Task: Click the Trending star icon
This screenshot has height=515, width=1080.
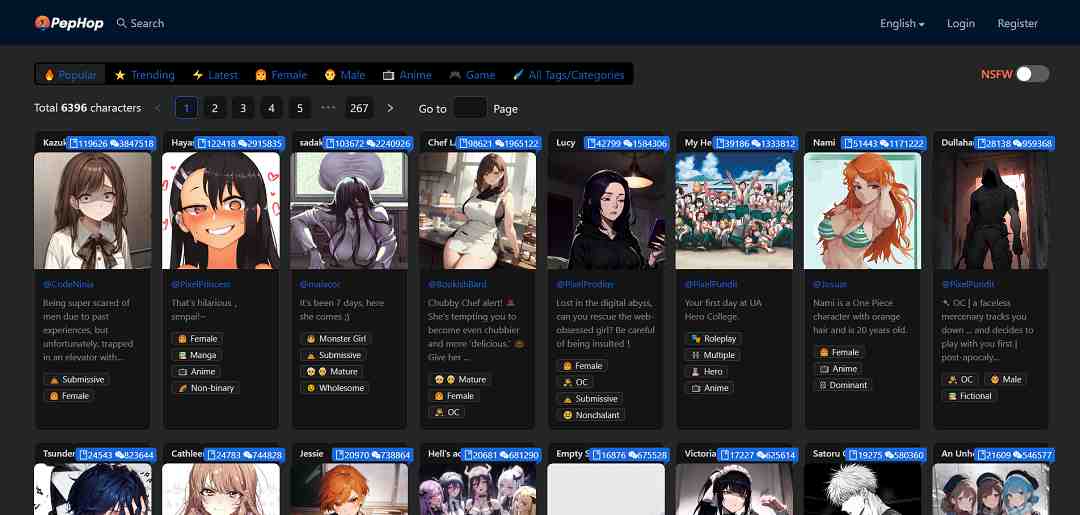Action: pos(120,75)
